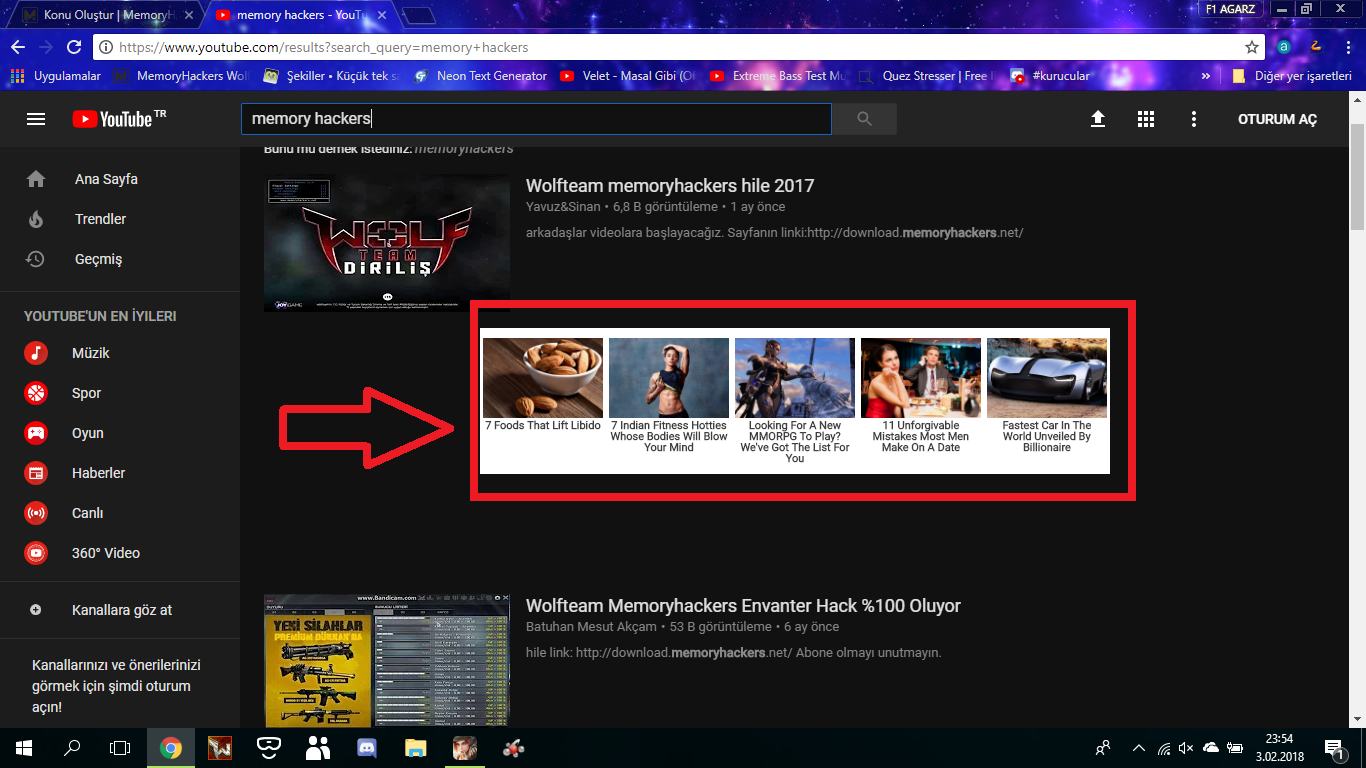Select the memory hackers YouTube tab

[300, 15]
